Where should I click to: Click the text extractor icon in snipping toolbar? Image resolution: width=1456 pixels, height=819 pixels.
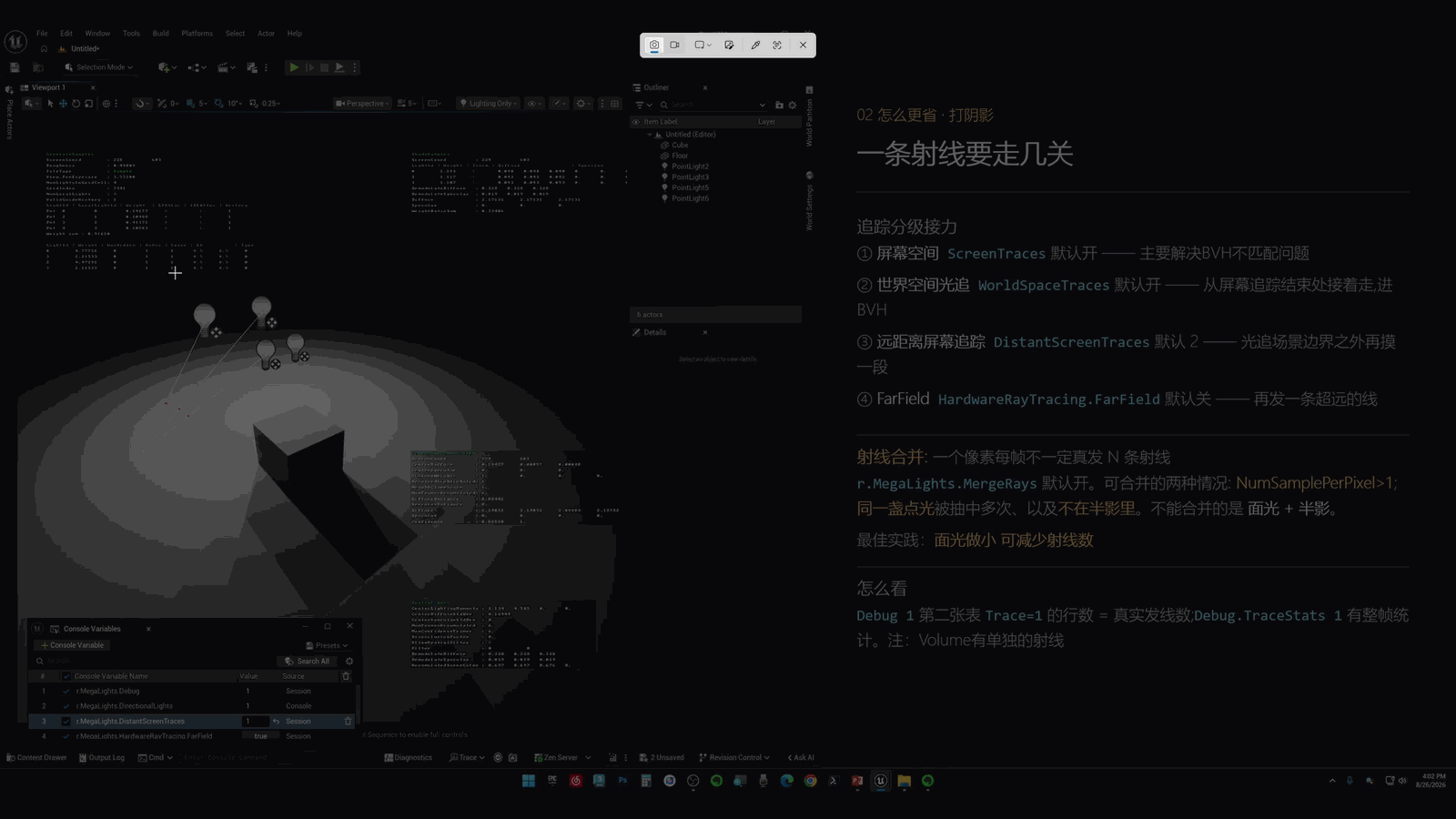tap(777, 45)
